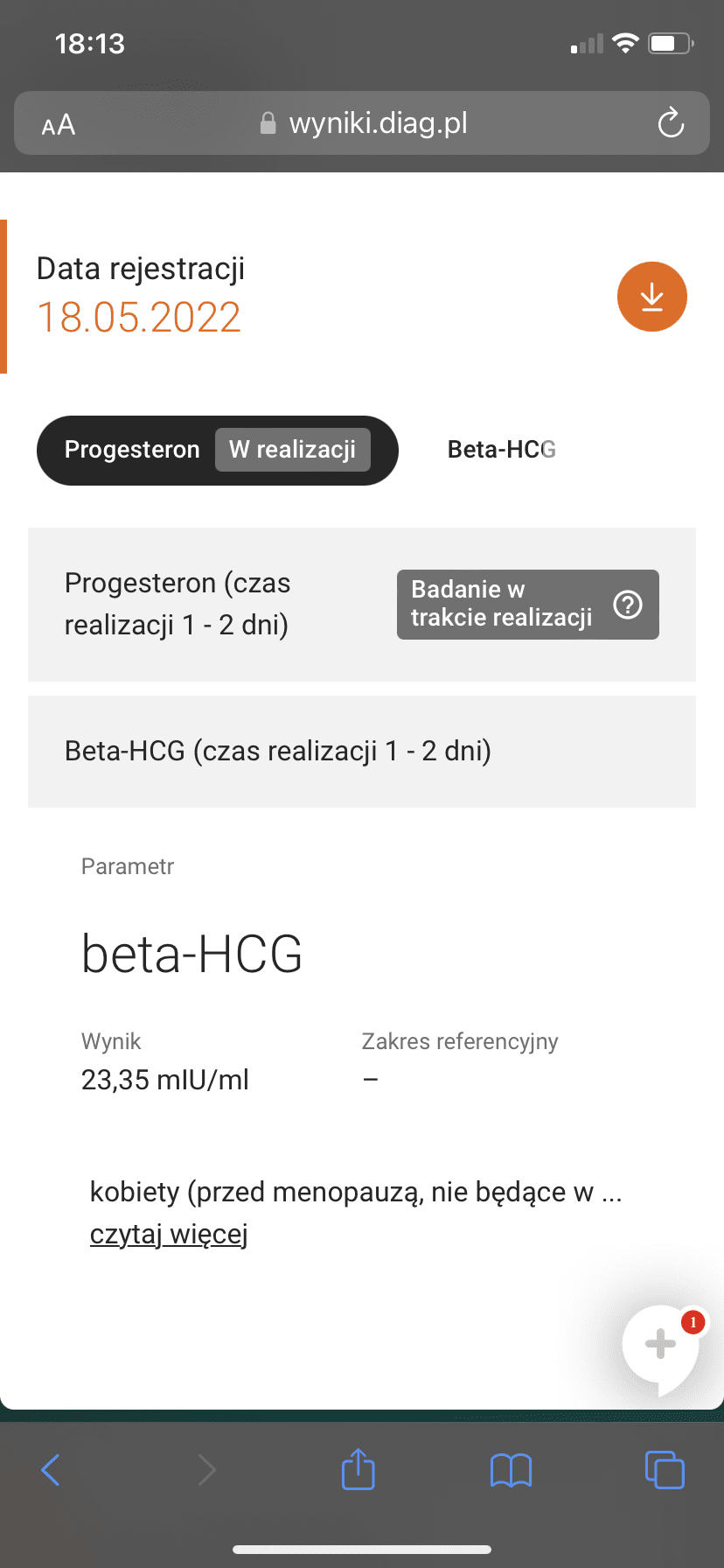Image resolution: width=724 pixels, height=1568 pixels.
Task: Tap the 'Badanie w trakcie realizacji' status badge
Action: tap(501, 604)
